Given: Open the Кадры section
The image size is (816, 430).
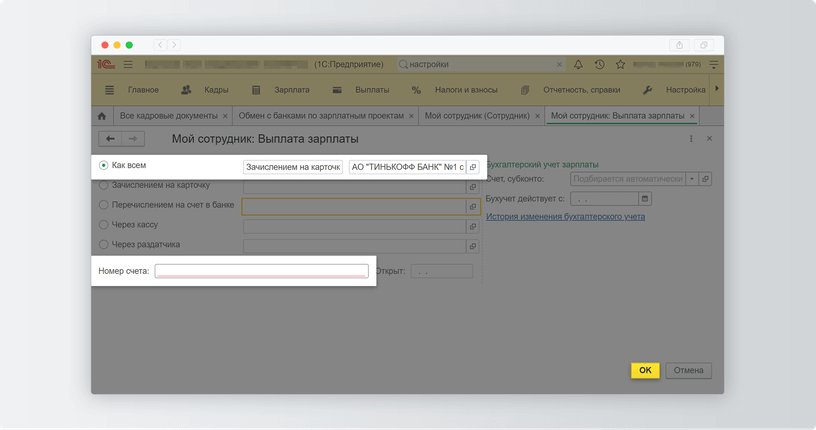Looking at the screenshot, I should coord(216,90).
